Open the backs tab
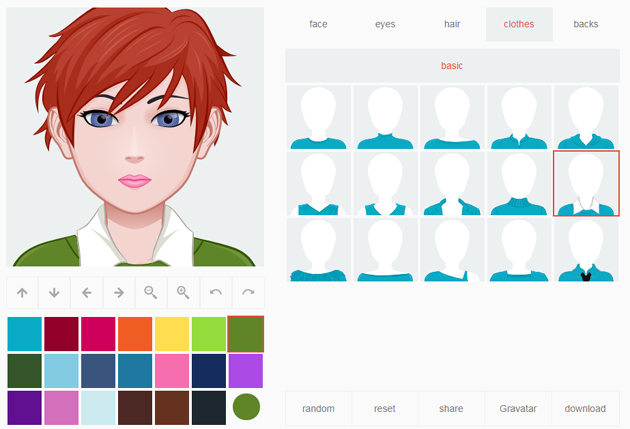 [586, 24]
